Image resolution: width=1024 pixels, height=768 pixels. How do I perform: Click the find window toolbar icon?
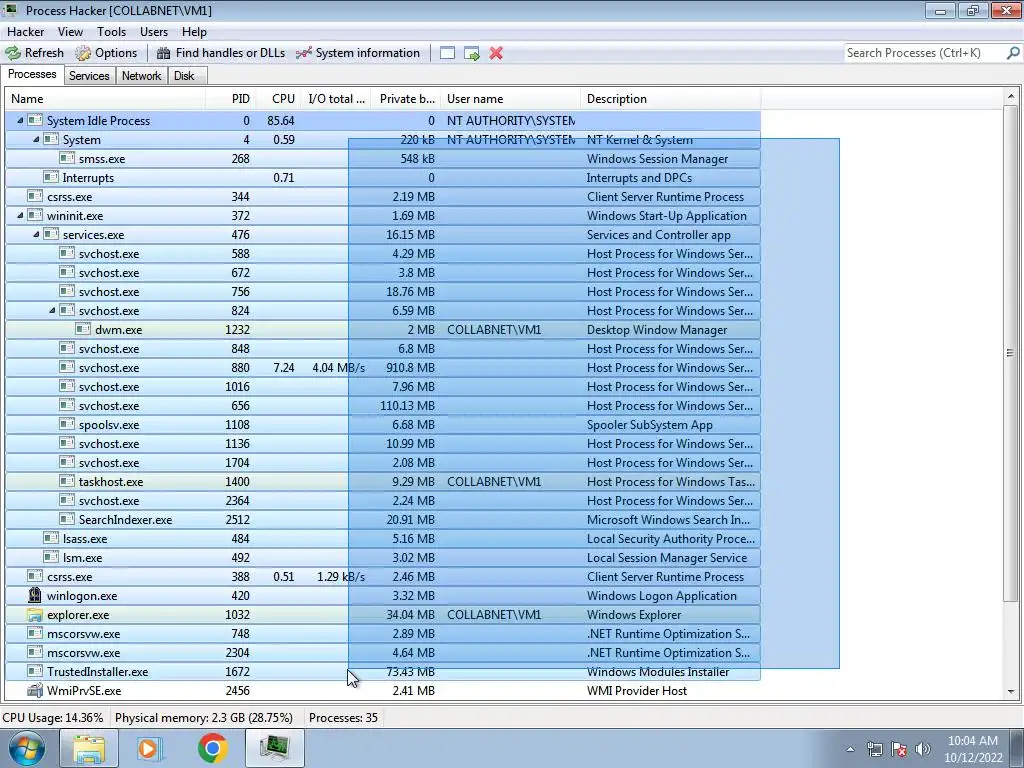click(447, 53)
